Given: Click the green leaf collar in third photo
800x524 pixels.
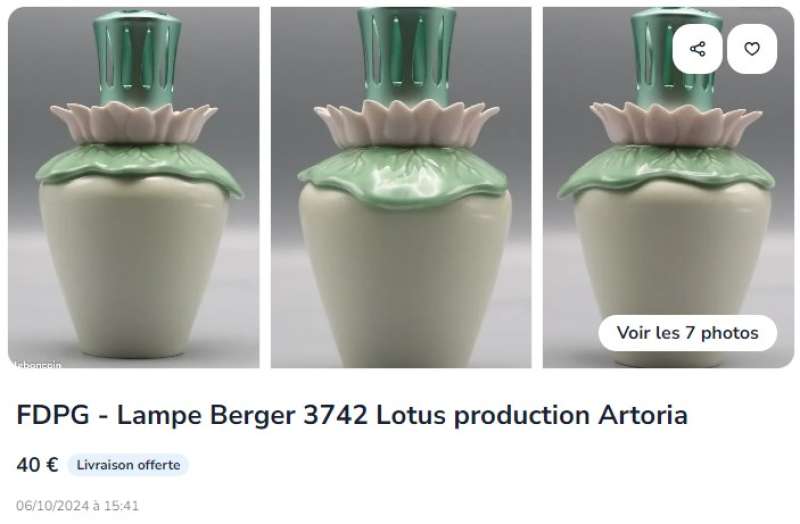Looking at the screenshot, I should click(666, 171).
